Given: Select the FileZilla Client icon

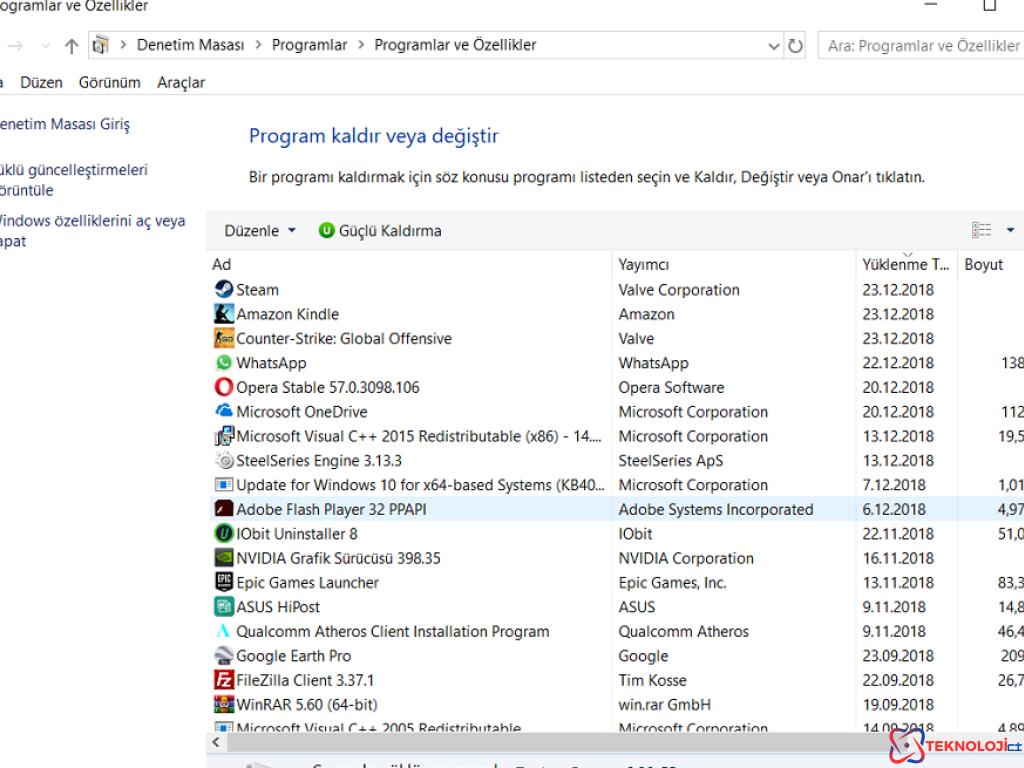Looking at the screenshot, I should pos(224,680).
